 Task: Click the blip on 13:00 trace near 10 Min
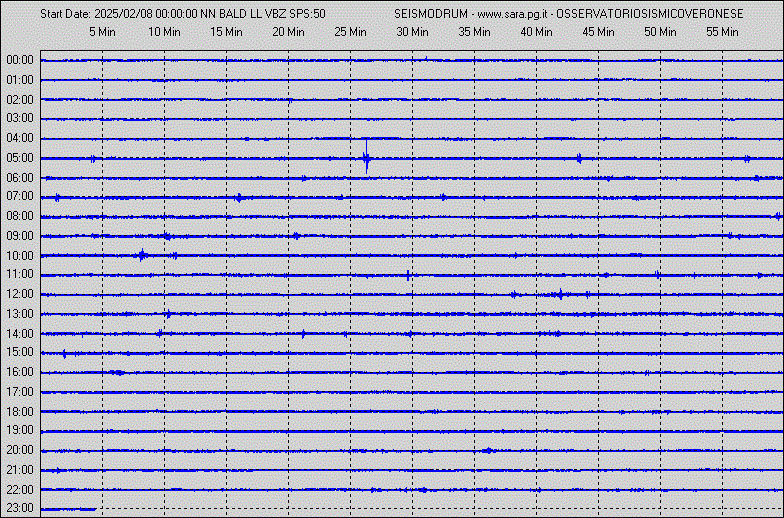tap(168, 314)
